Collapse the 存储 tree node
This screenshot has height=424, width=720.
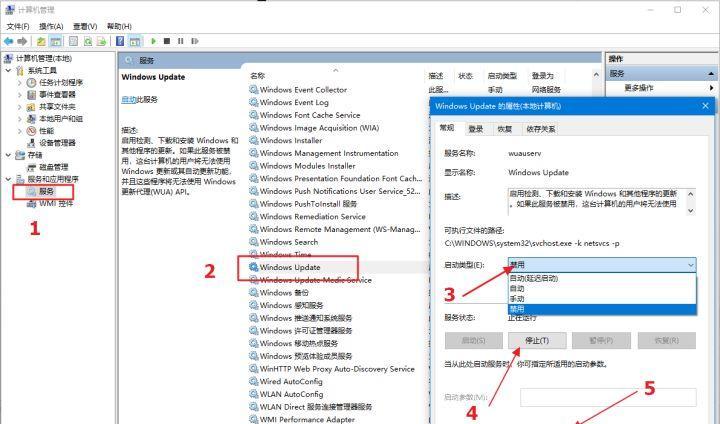pos(8,155)
